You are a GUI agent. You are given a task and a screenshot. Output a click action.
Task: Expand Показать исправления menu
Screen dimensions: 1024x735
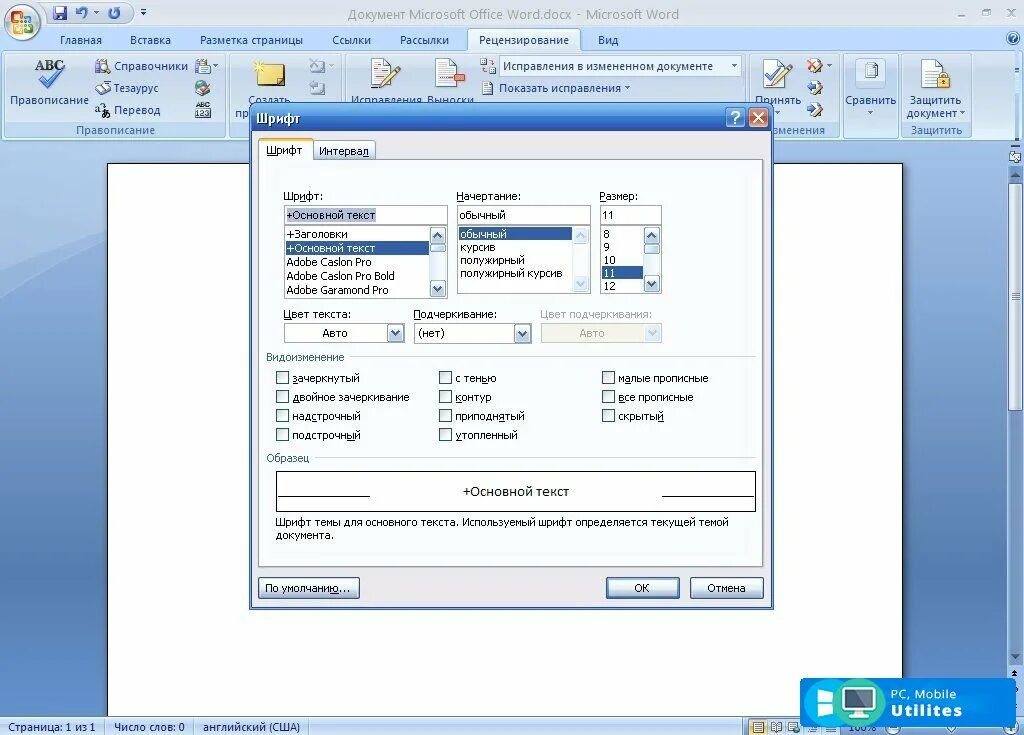point(557,88)
